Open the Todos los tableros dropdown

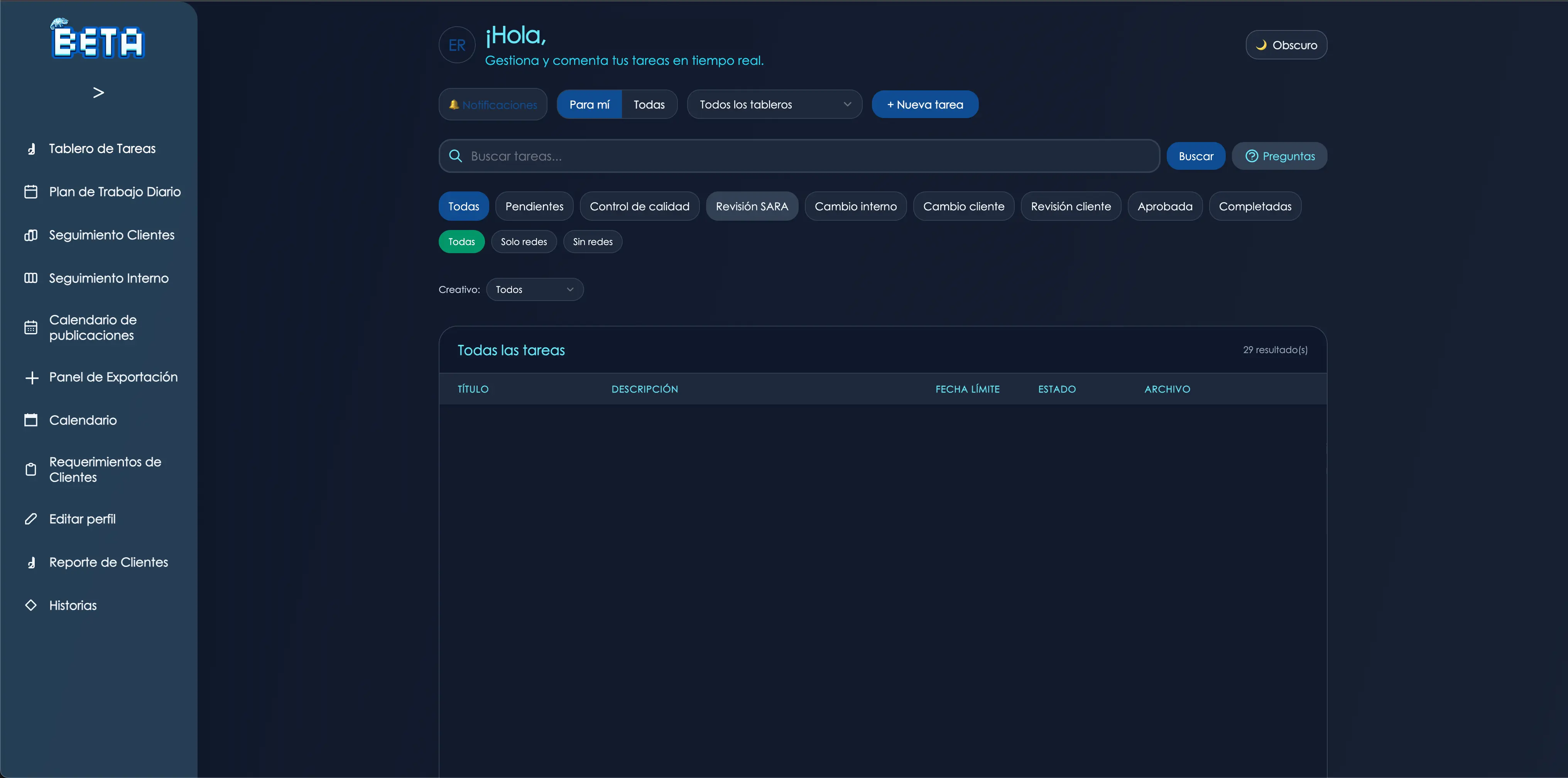click(775, 105)
